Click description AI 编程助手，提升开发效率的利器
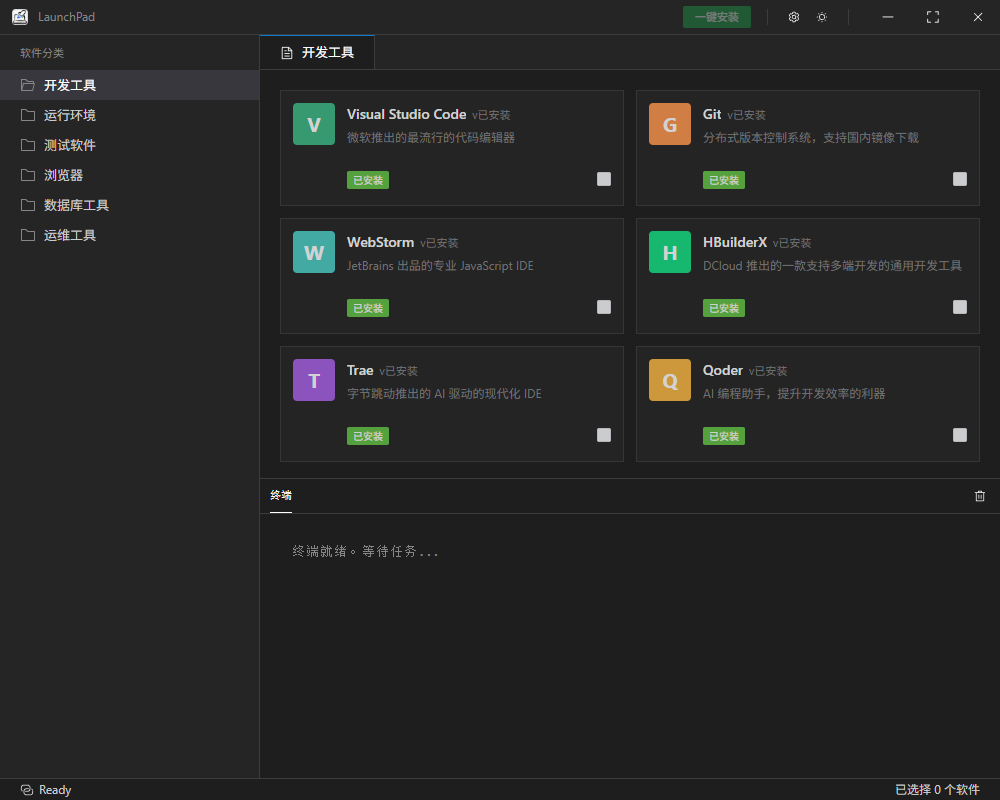 click(794, 394)
